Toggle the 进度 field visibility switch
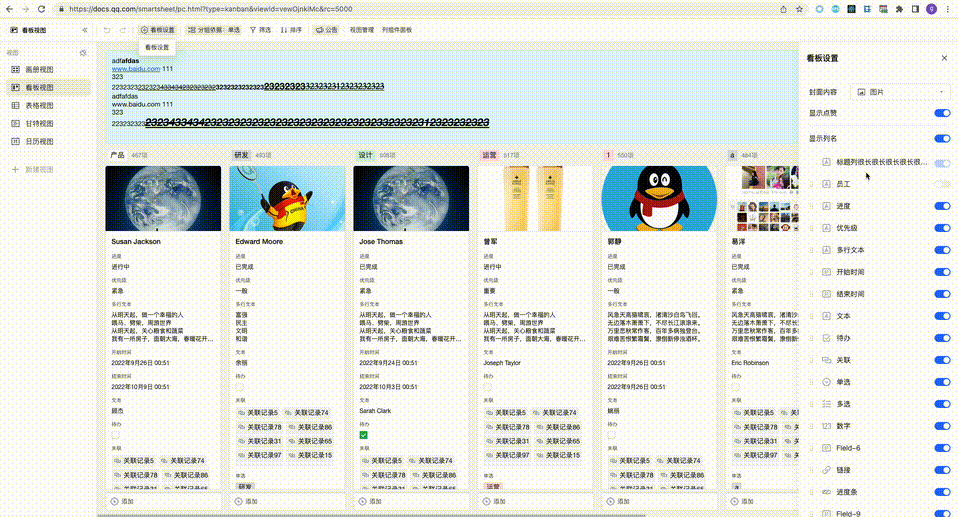This screenshot has height=517, width=958. coord(942,206)
